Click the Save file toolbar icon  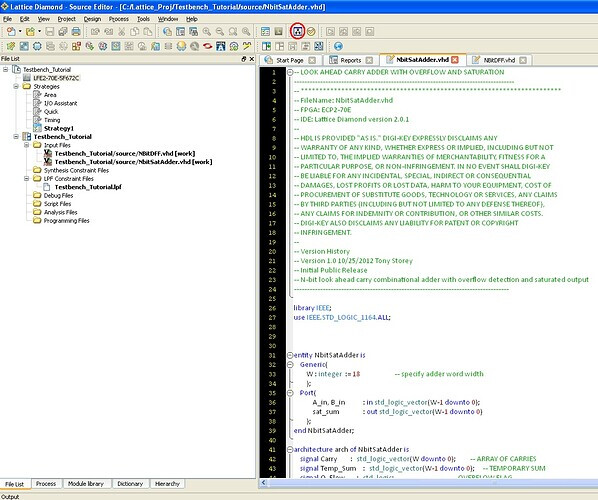[50, 32]
